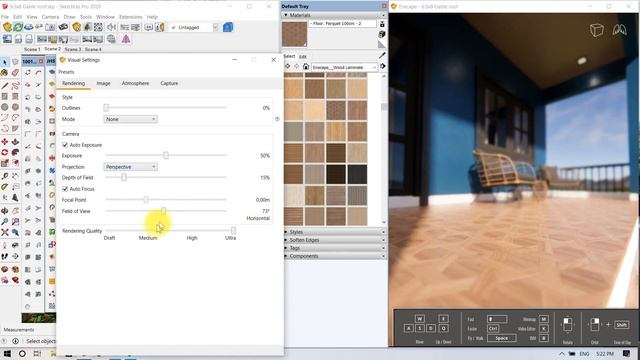
Task: Select Scene 1 tab
Action: pyautogui.click(x=32, y=49)
